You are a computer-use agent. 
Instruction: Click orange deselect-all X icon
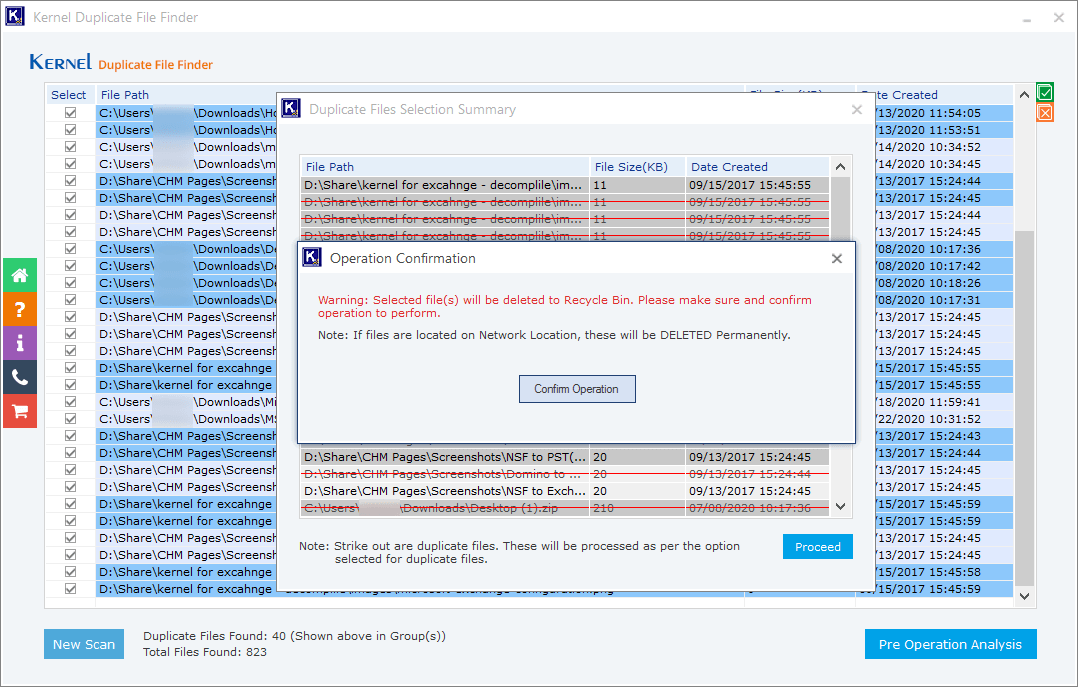tap(1045, 113)
